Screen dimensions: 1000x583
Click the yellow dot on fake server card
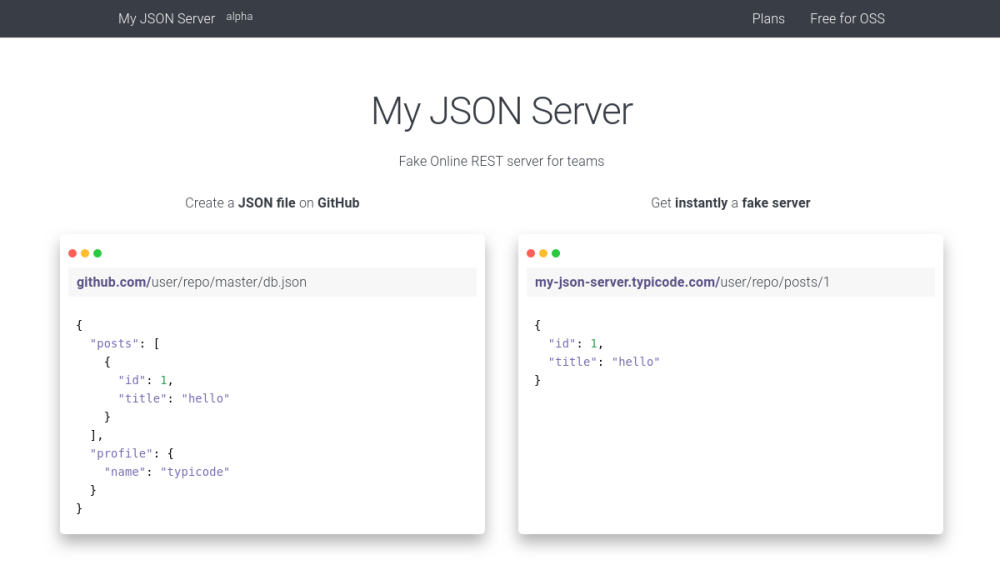[542, 253]
